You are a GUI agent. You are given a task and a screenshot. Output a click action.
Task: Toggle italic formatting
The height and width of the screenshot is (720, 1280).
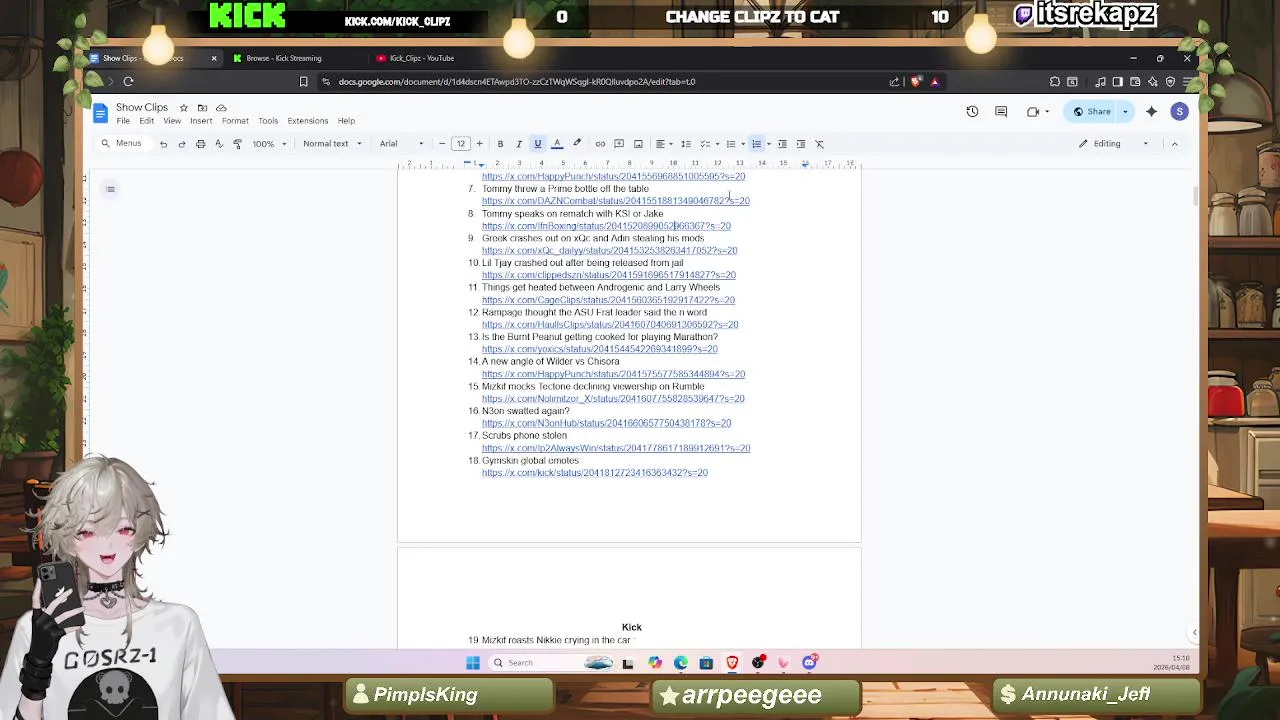[x=518, y=144]
